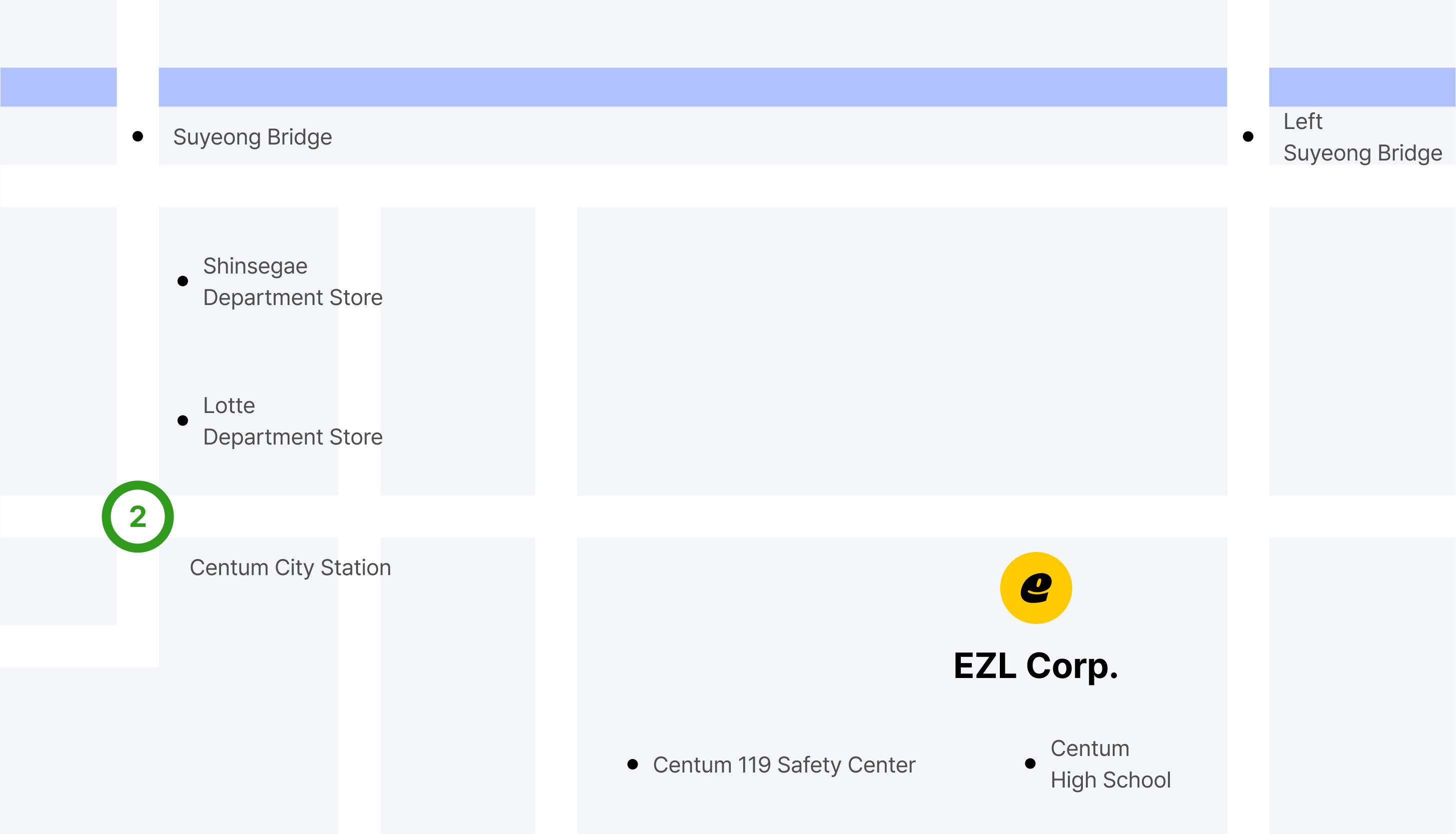The height and width of the screenshot is (834, 1456).
Task: Click the Suyeong Bridge label text
Action: tap(252, 137)
